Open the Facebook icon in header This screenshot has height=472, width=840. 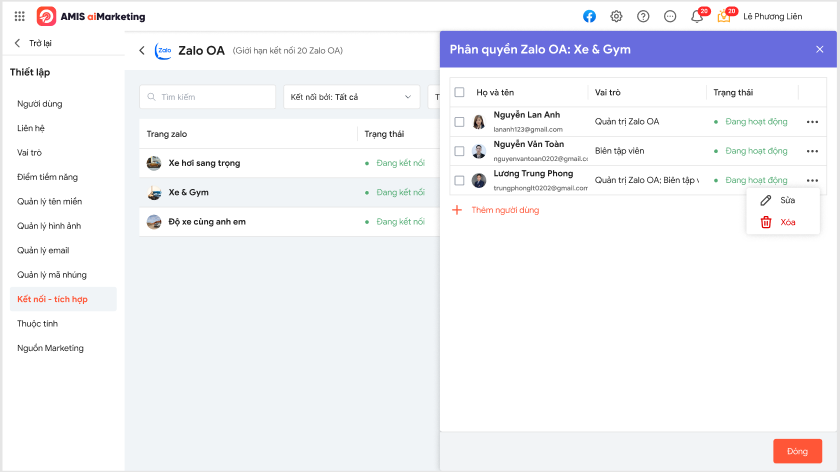[x=589, y=17]
